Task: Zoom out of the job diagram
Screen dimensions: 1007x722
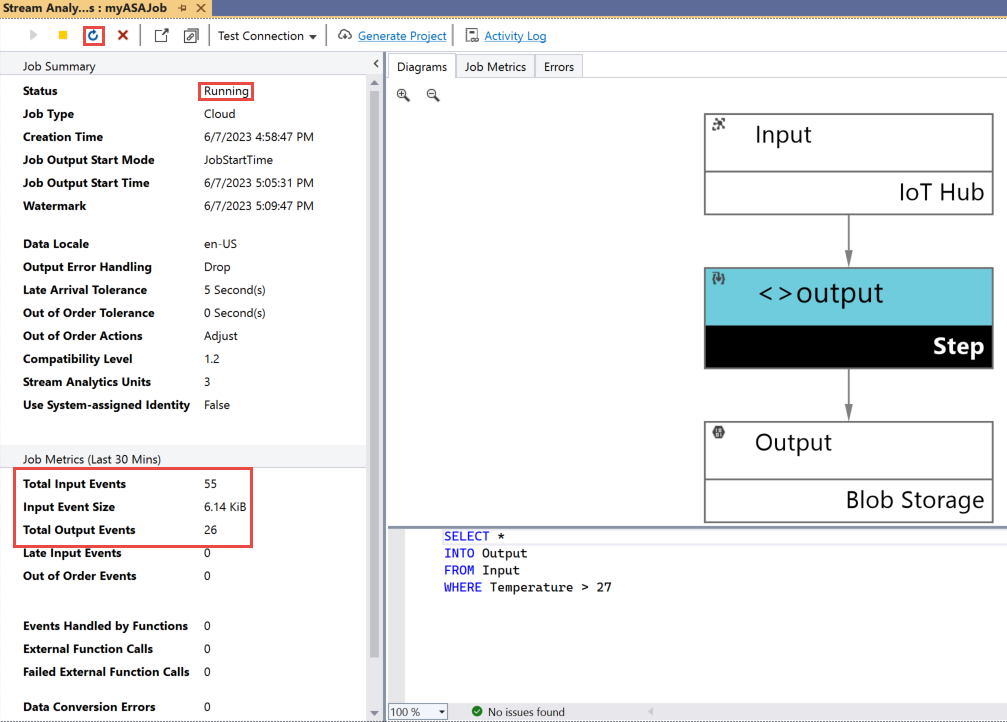Action: tap(431, 95)
